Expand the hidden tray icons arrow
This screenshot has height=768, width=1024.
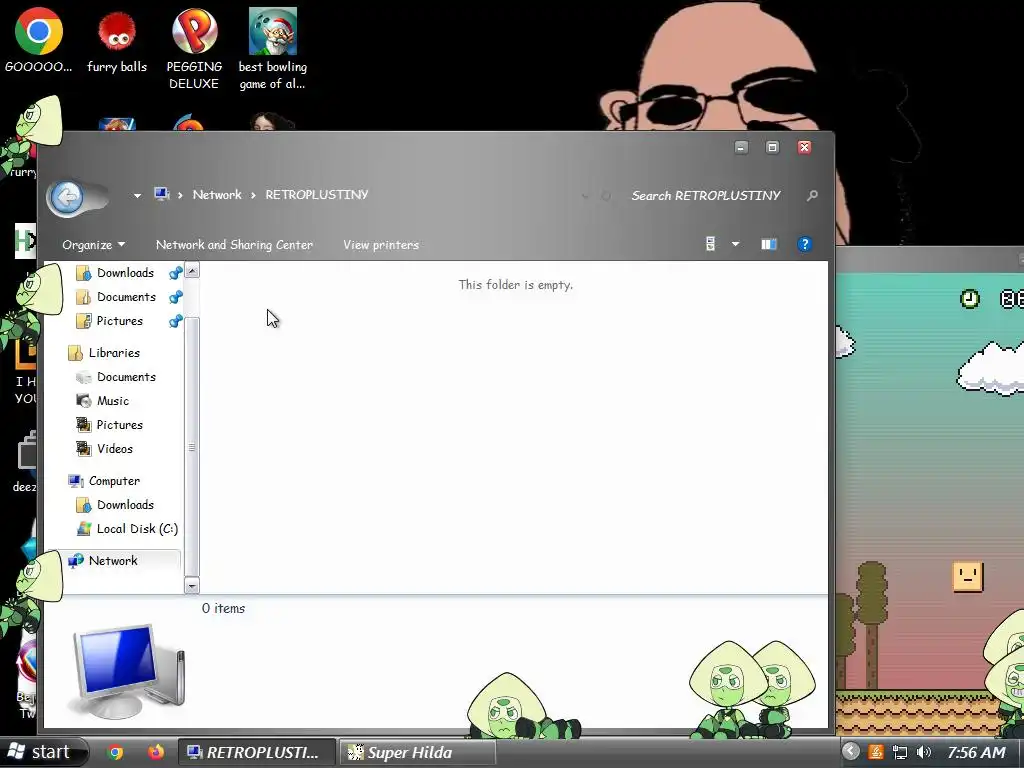(850, 752)
